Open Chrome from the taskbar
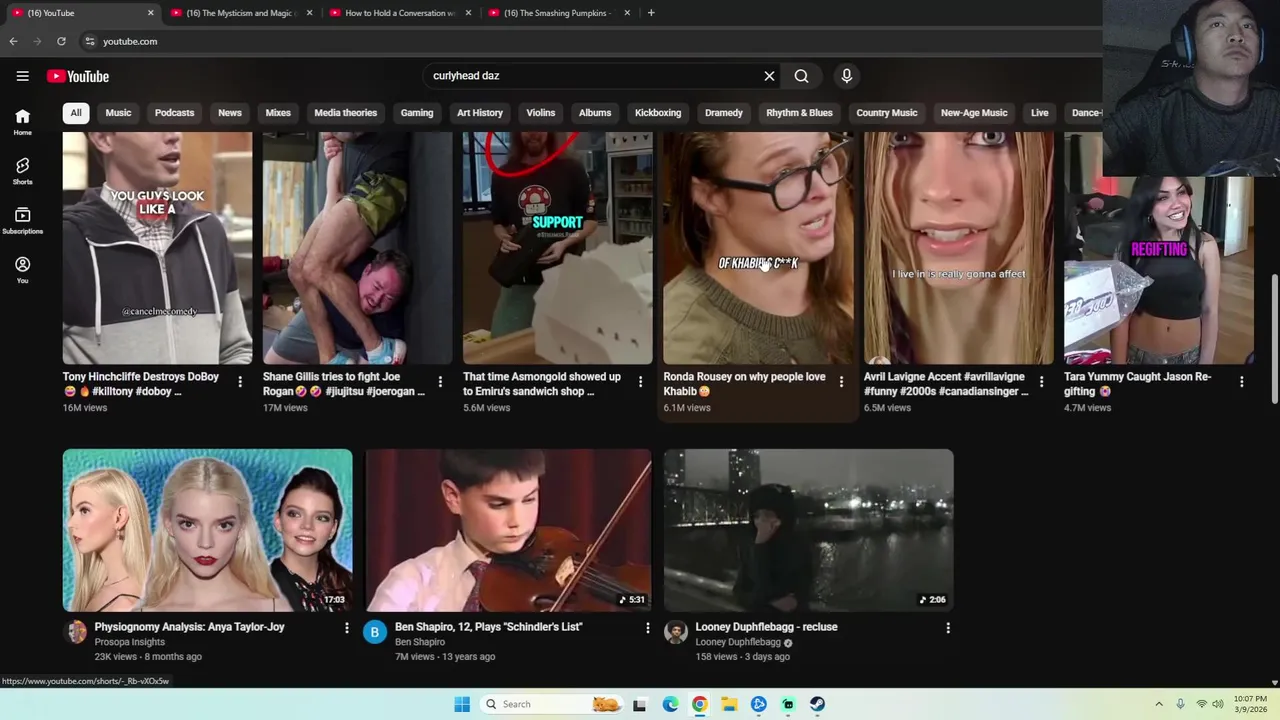 pos(700,704)
